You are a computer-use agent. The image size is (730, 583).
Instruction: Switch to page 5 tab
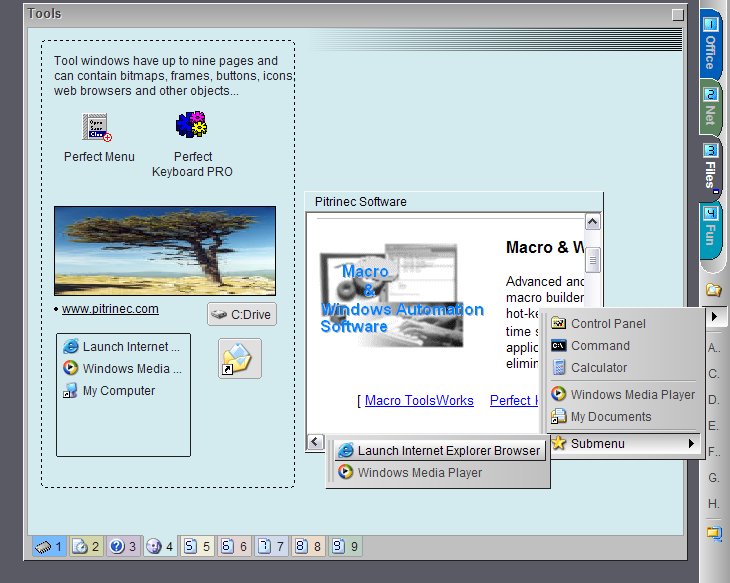[197, 546]
